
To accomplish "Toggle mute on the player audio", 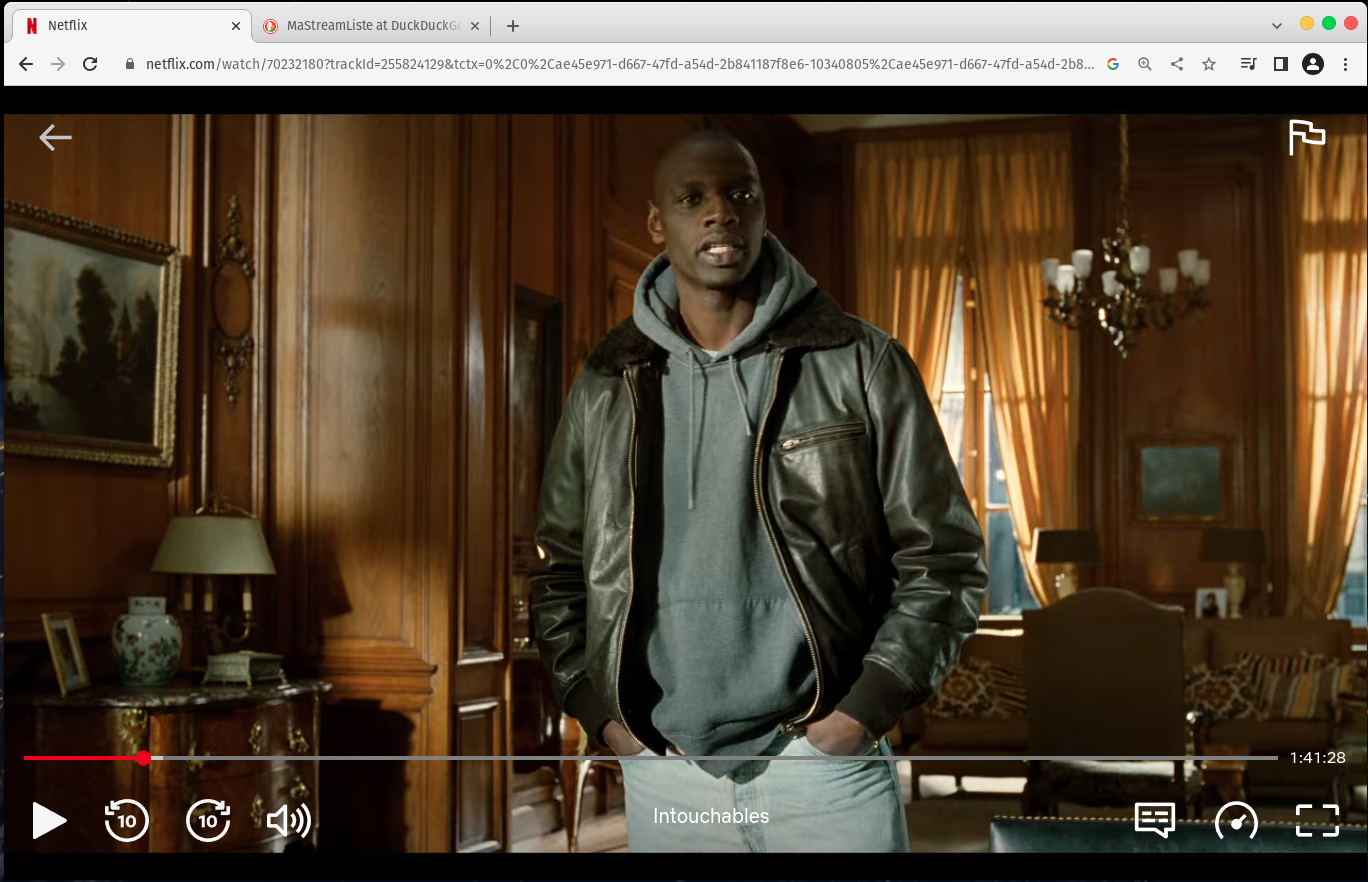I will 286,820.
